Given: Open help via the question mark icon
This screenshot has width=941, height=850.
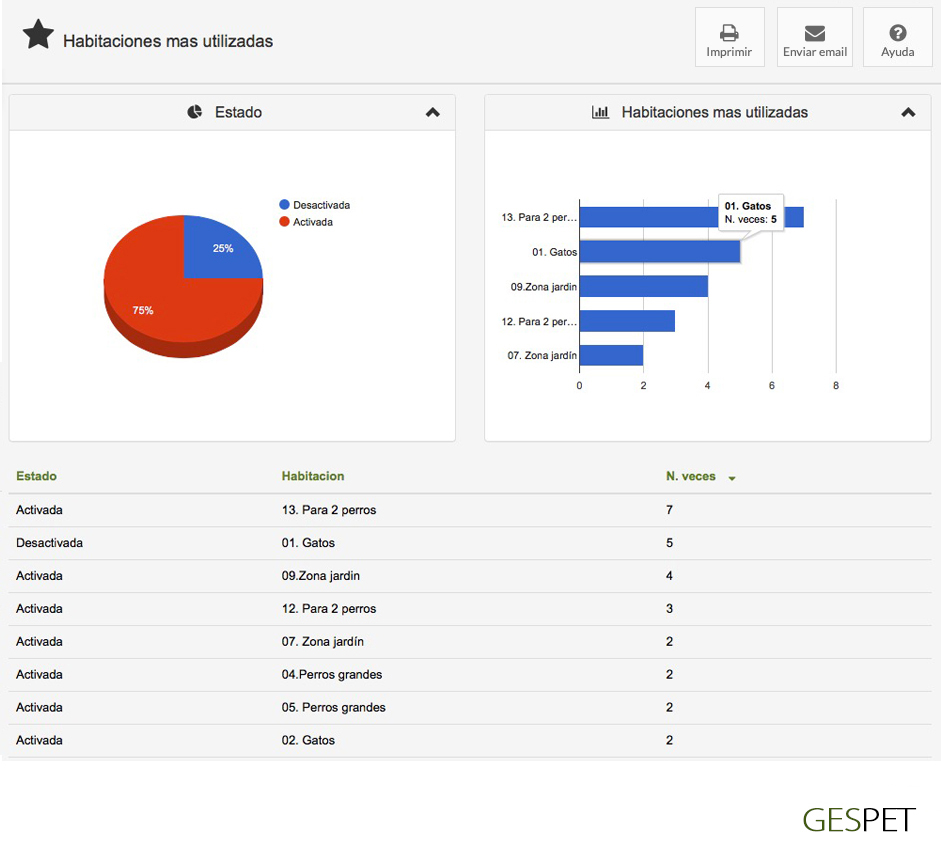Looking at the screenshot, I should click(897, 33).
